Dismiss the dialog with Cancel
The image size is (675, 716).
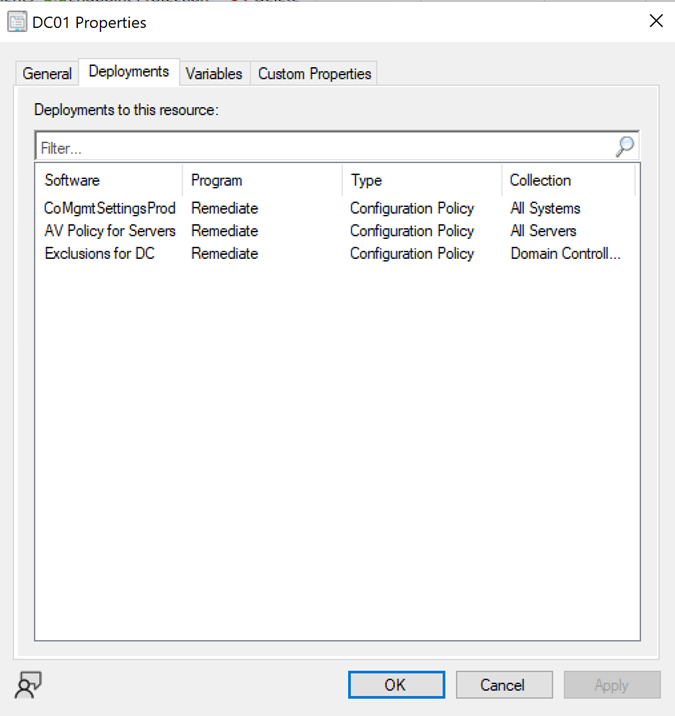pyautogui.click(x=504, y=684)
